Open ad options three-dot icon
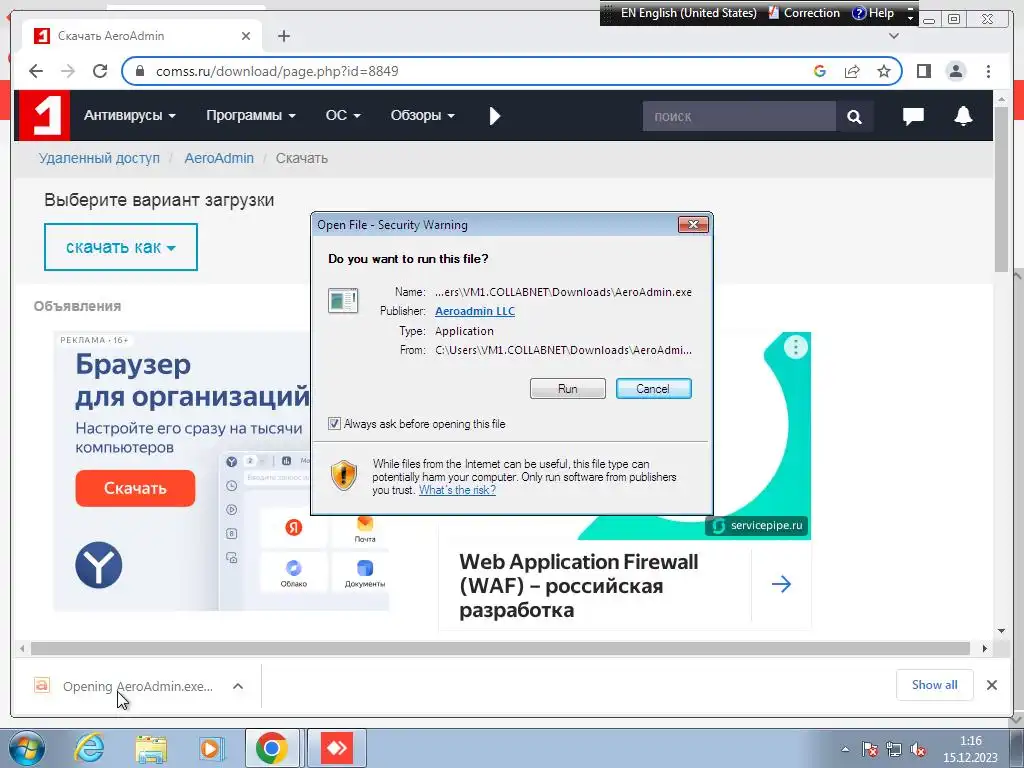This screenshot has width=1024, height=768. pos(795,347)
